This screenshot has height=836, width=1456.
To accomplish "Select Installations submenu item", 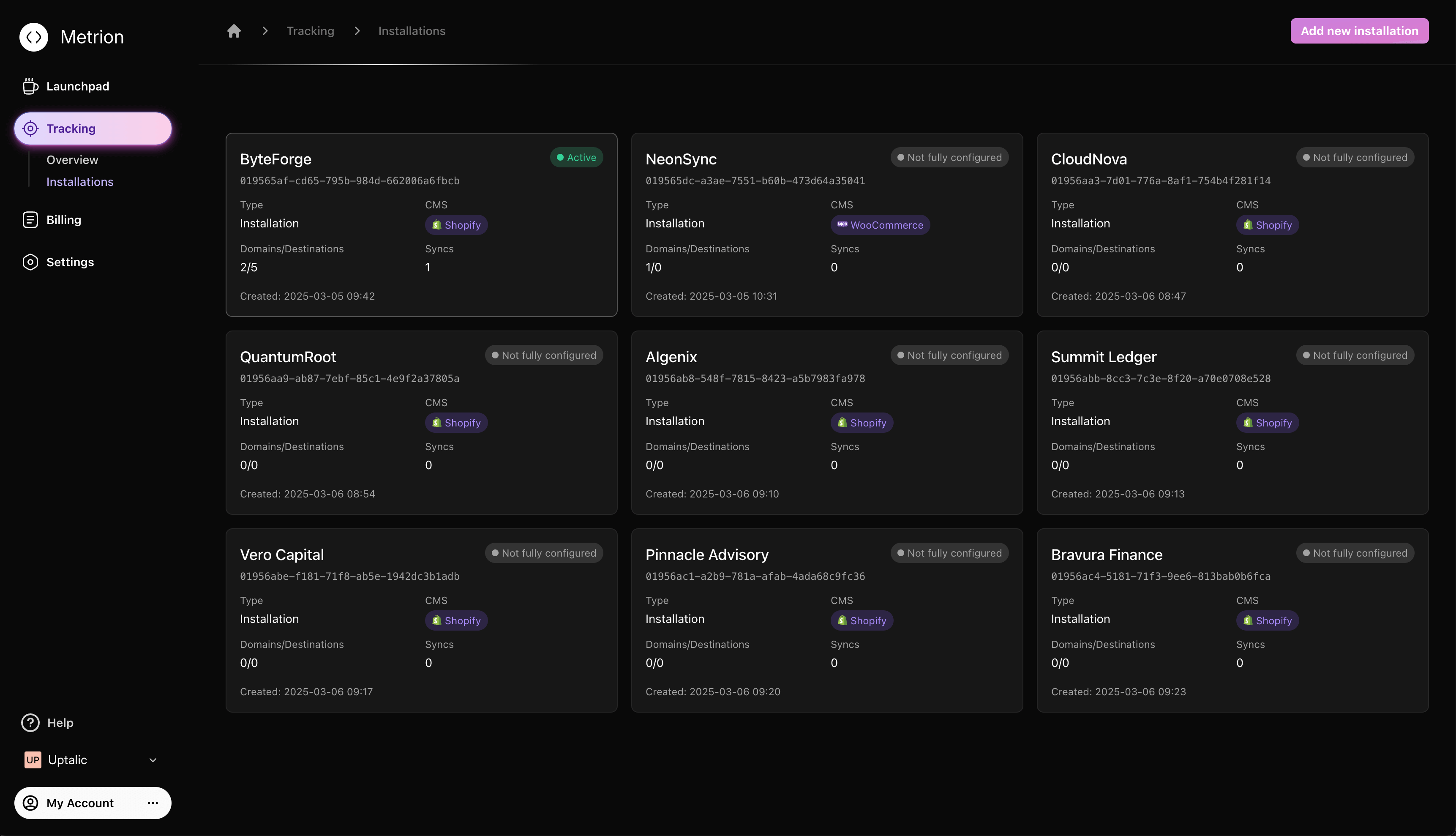I will (x=80, y=182).
